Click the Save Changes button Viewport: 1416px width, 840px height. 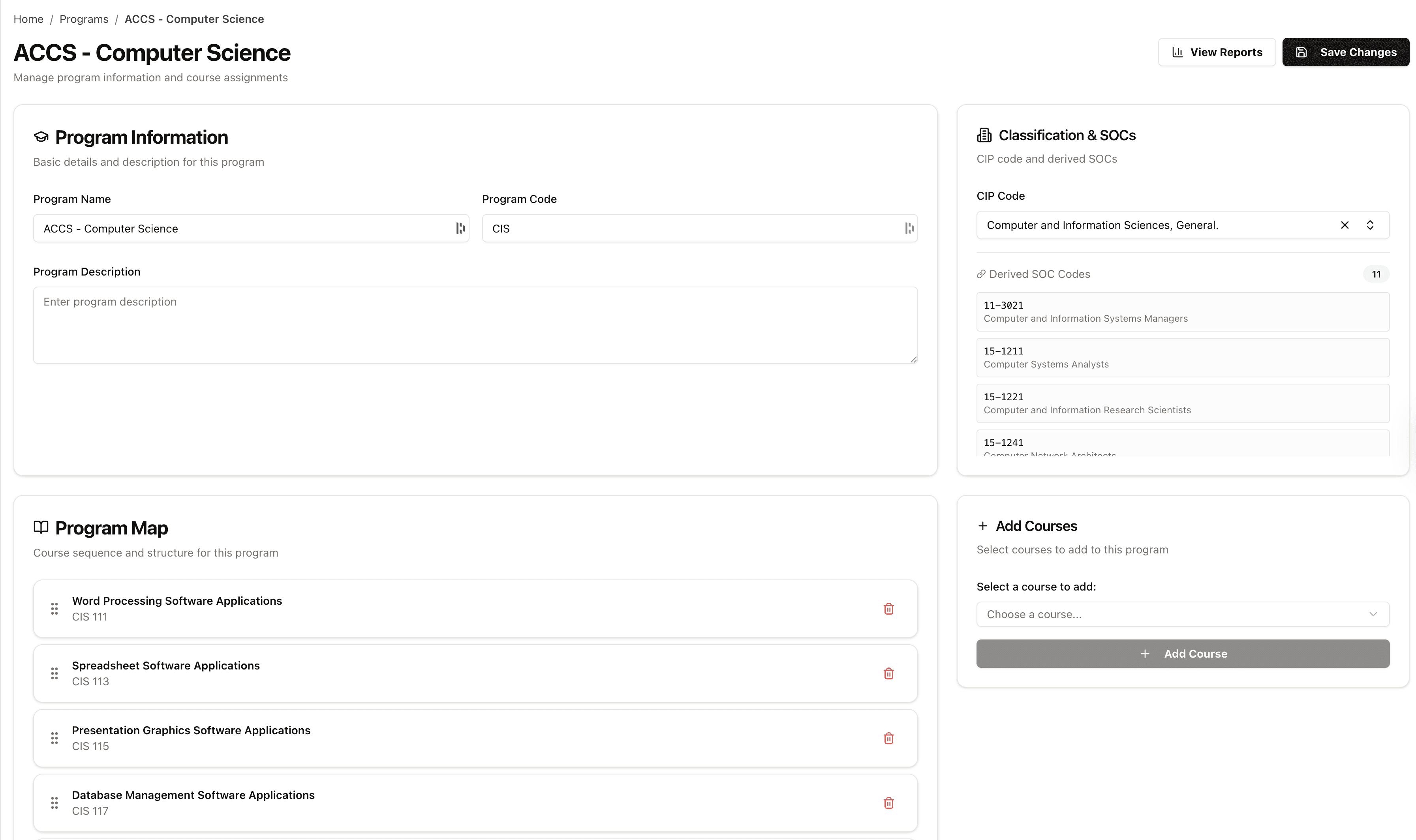1345,52
